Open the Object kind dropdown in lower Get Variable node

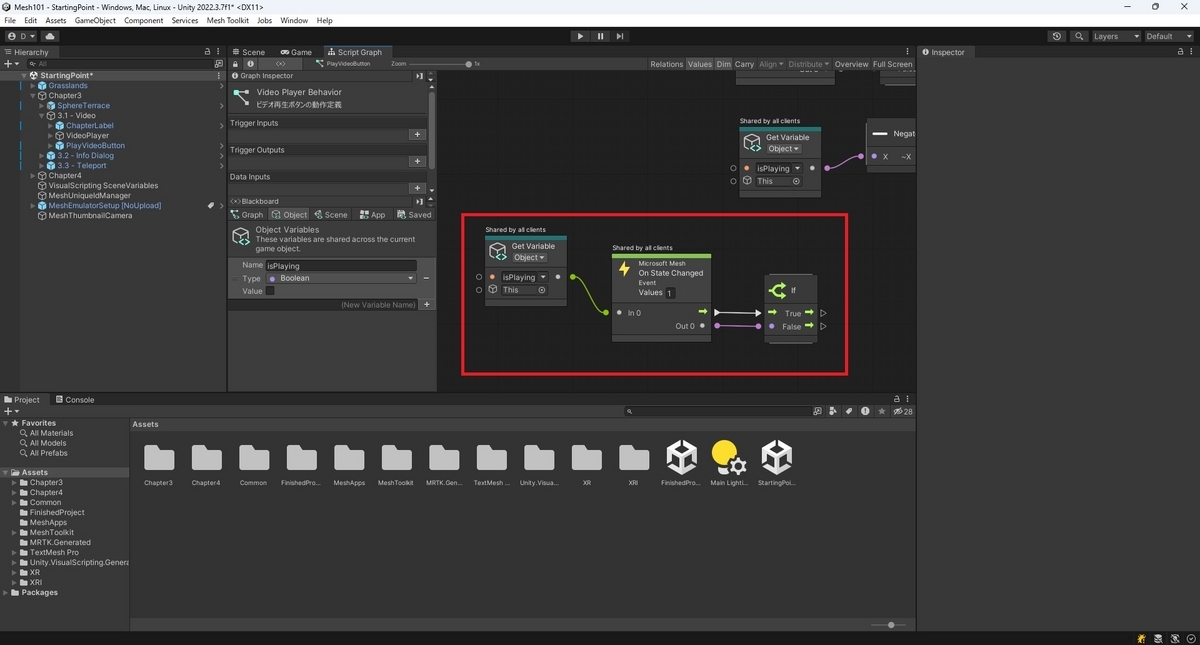click(529, 258)
